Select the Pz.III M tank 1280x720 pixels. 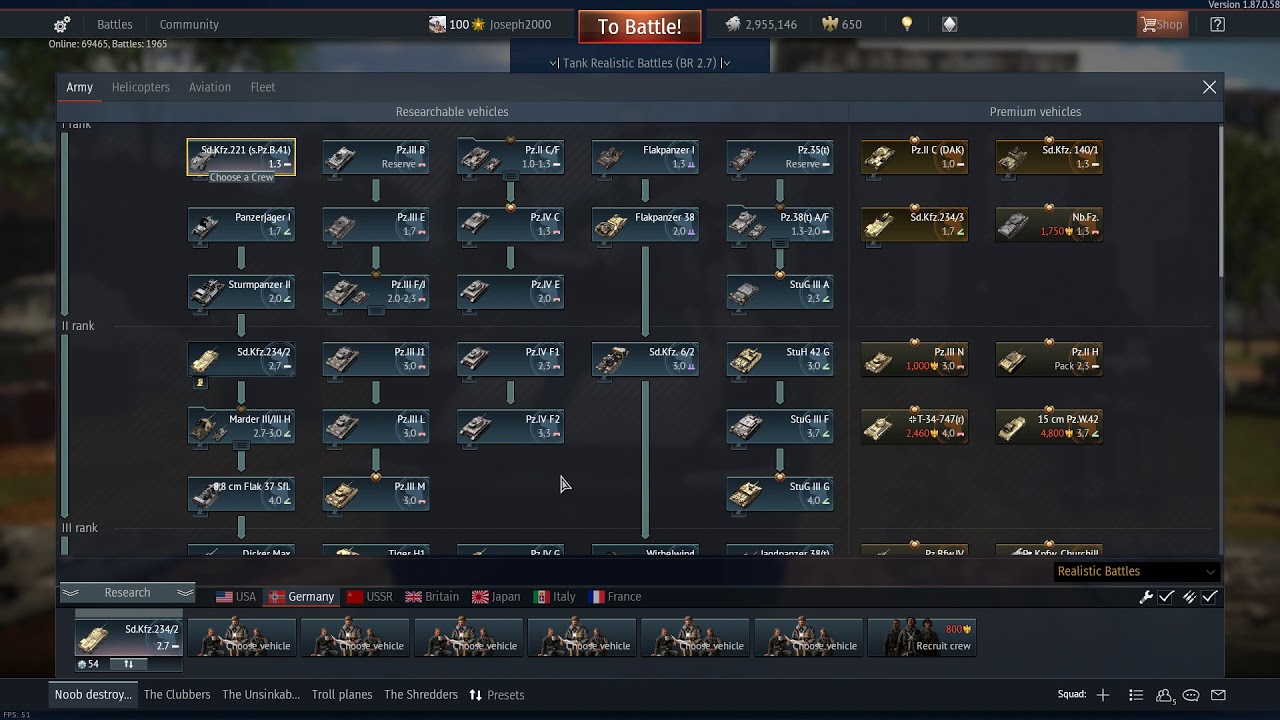[376, 493]
